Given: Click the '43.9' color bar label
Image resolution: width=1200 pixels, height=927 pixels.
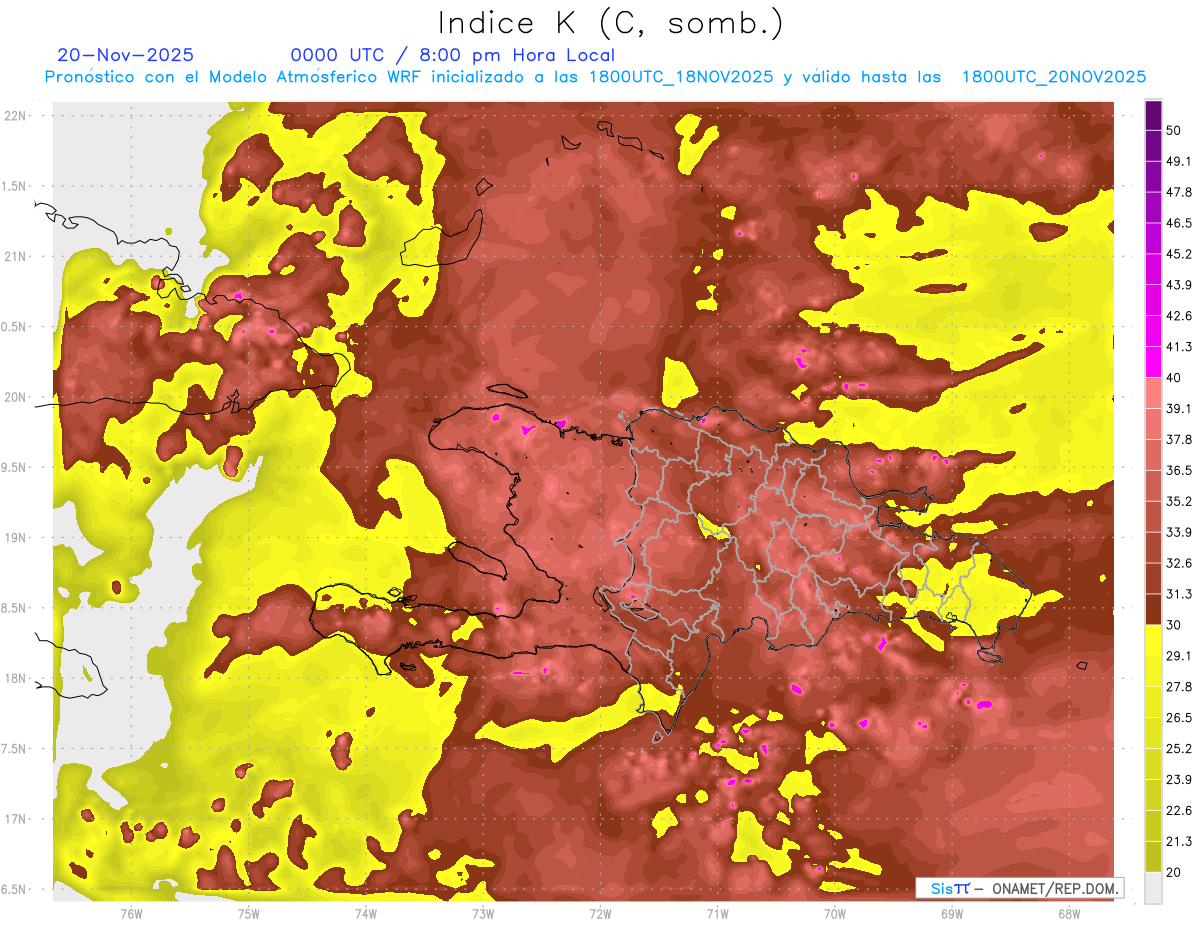Looking at the screenshot, I should pos(1179,285).
